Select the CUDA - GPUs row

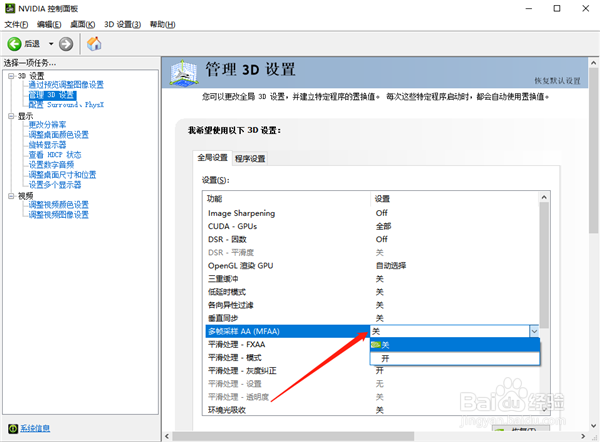tap(372, 226)
